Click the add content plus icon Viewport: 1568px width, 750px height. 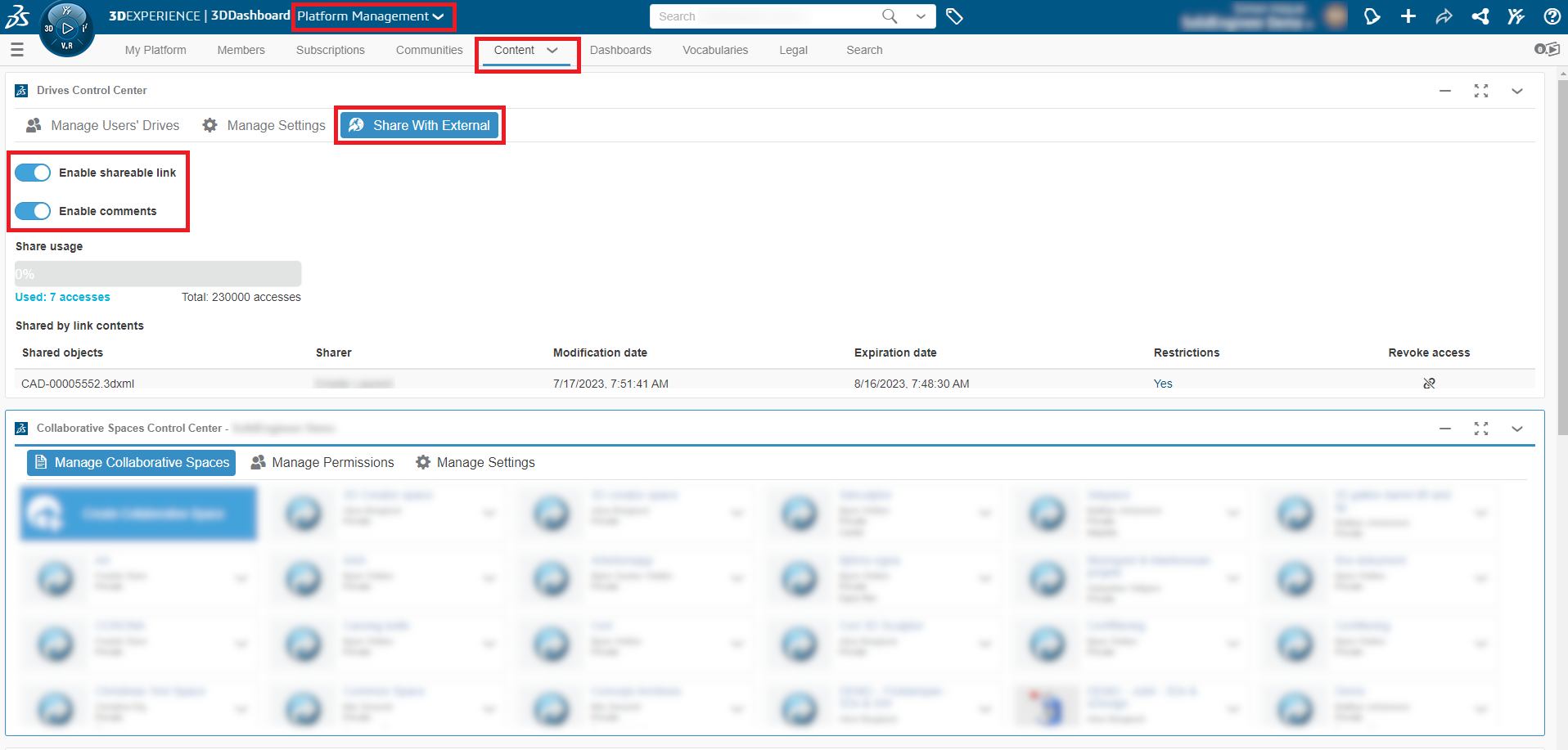[1408, 16]
